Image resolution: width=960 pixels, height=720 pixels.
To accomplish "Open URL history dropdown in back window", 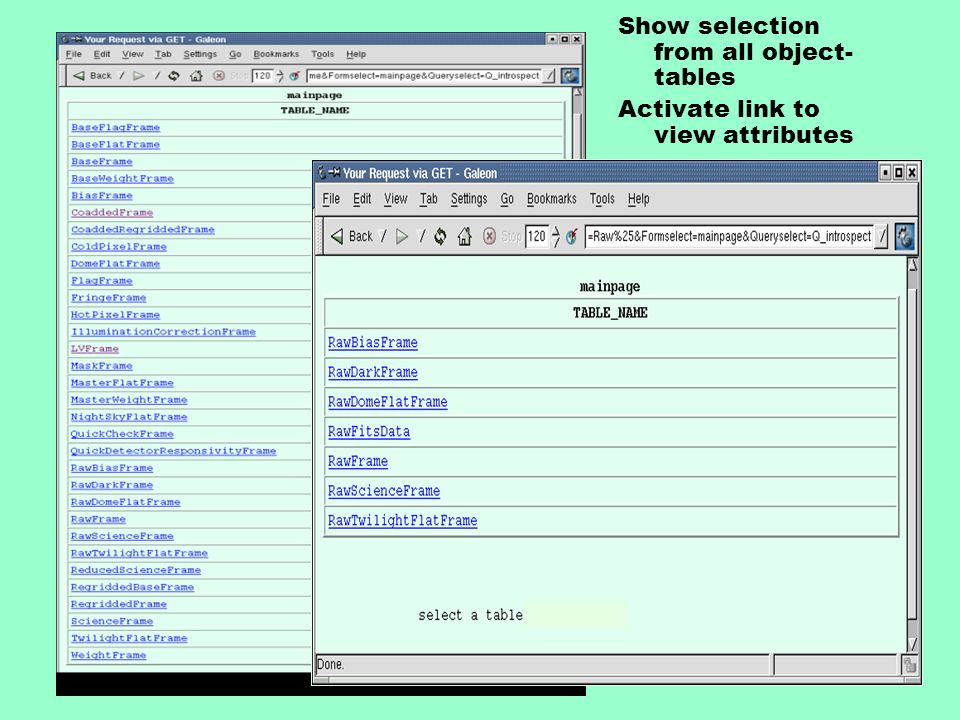I will [549, 76].
